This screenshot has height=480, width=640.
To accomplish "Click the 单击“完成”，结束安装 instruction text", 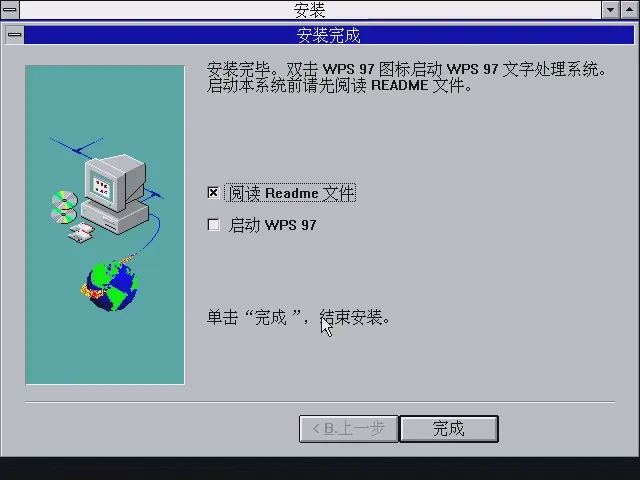I will click(298, 317).
